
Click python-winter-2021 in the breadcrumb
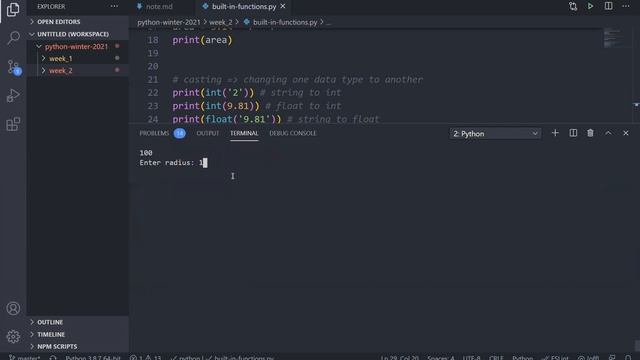coord(169,22)
